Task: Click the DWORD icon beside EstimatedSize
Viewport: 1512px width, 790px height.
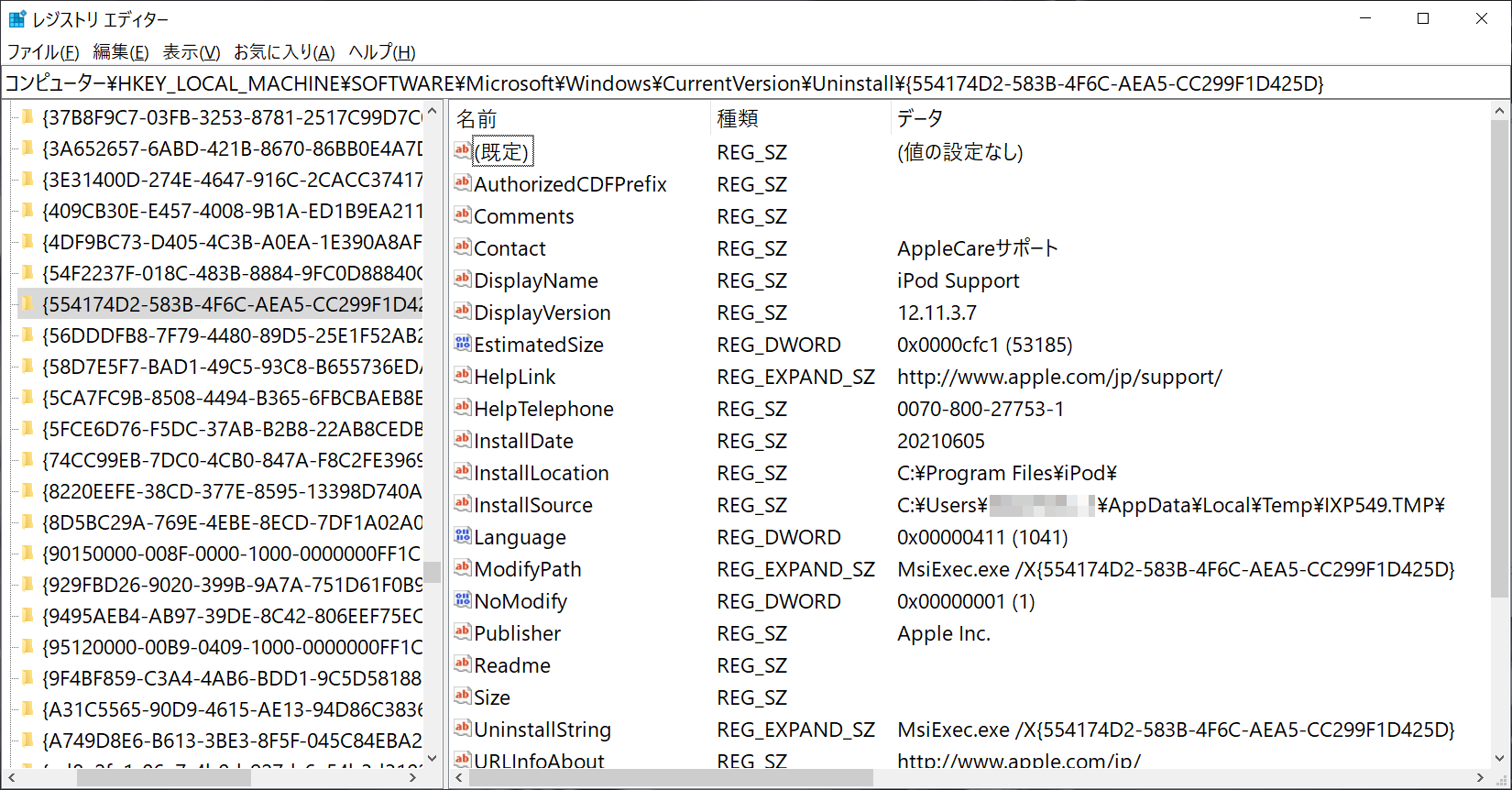Action: (x=463, y=344)
